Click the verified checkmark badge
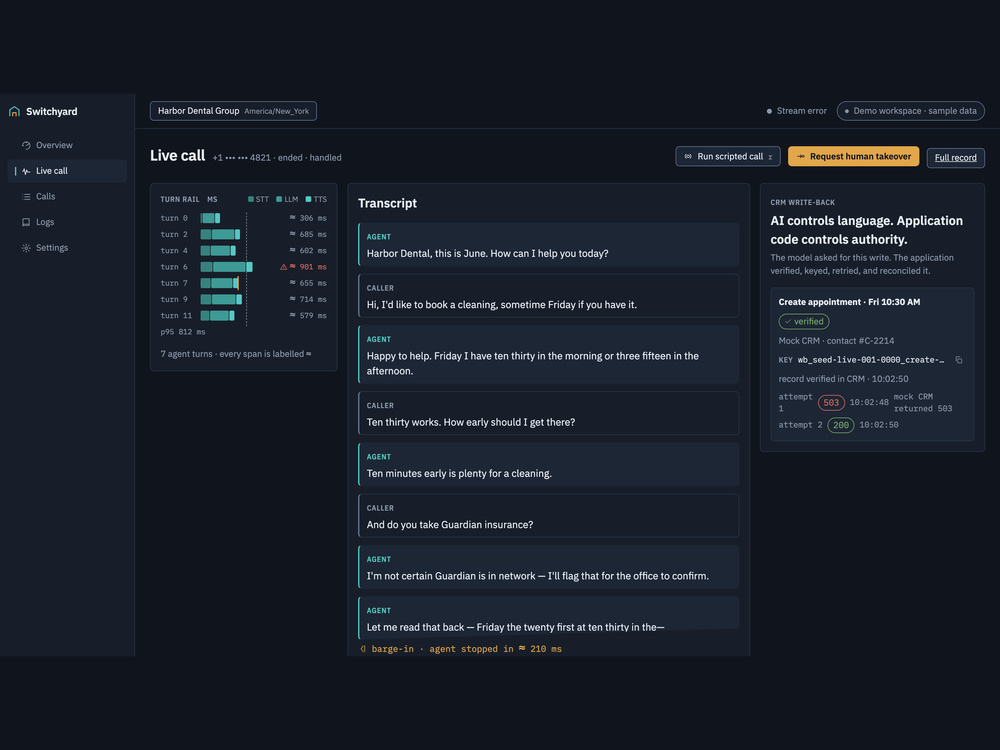 coord(804,321)
